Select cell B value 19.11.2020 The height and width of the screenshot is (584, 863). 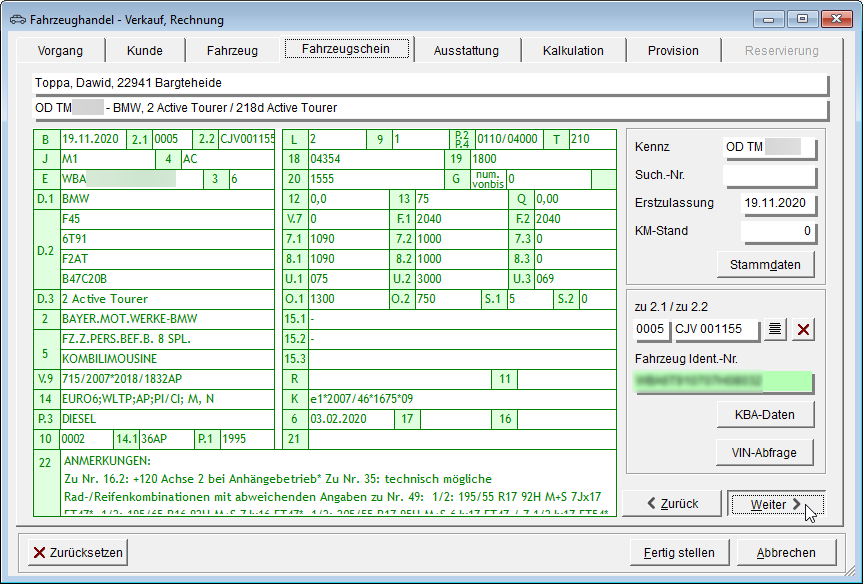coord(93,139)
